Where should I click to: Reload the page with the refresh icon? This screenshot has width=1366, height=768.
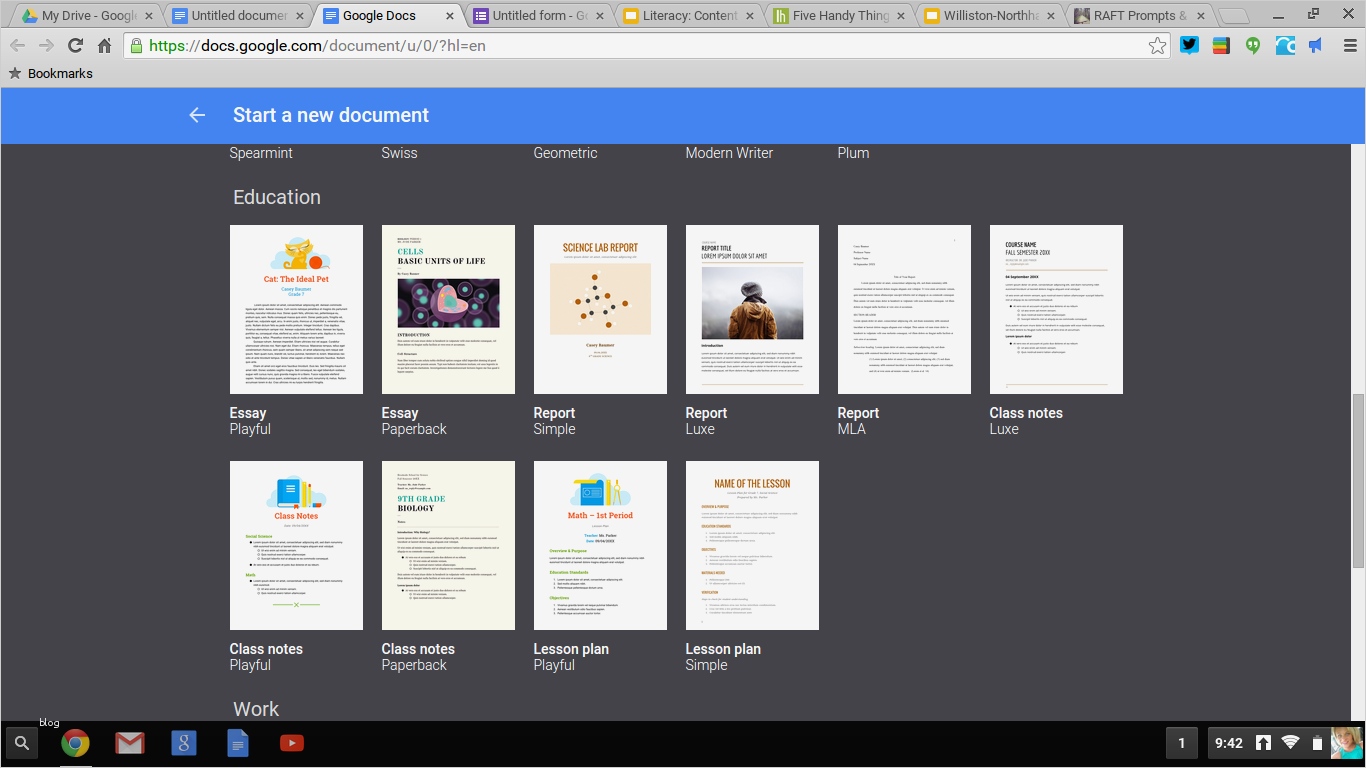(x=75, y=46)
